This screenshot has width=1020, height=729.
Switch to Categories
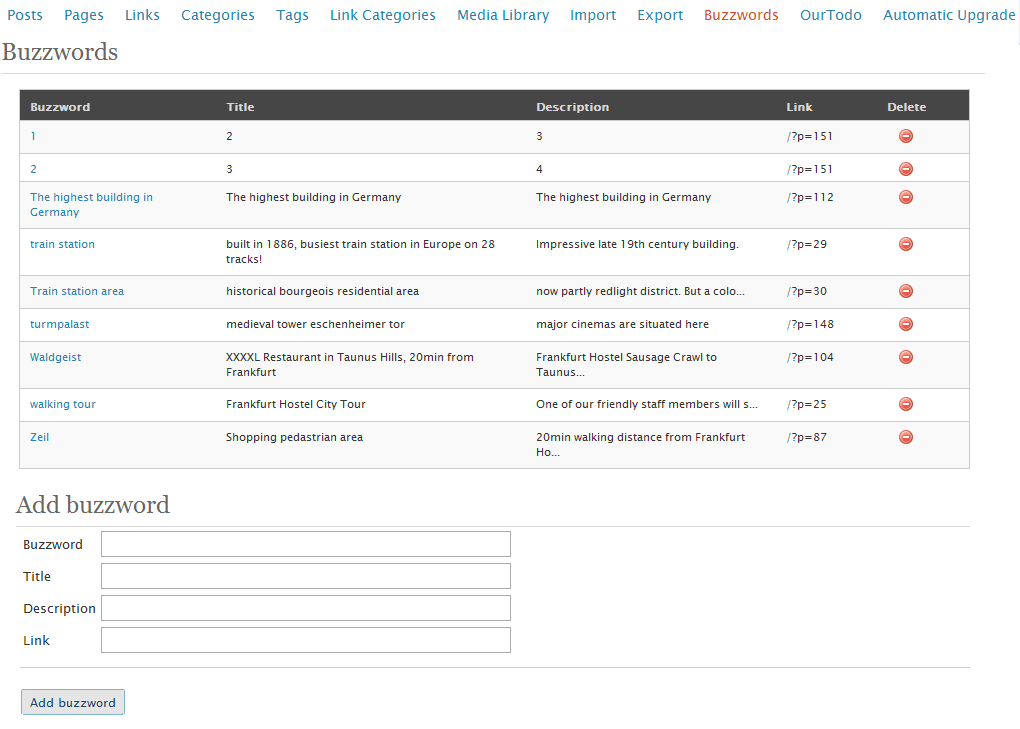[218, 15]
